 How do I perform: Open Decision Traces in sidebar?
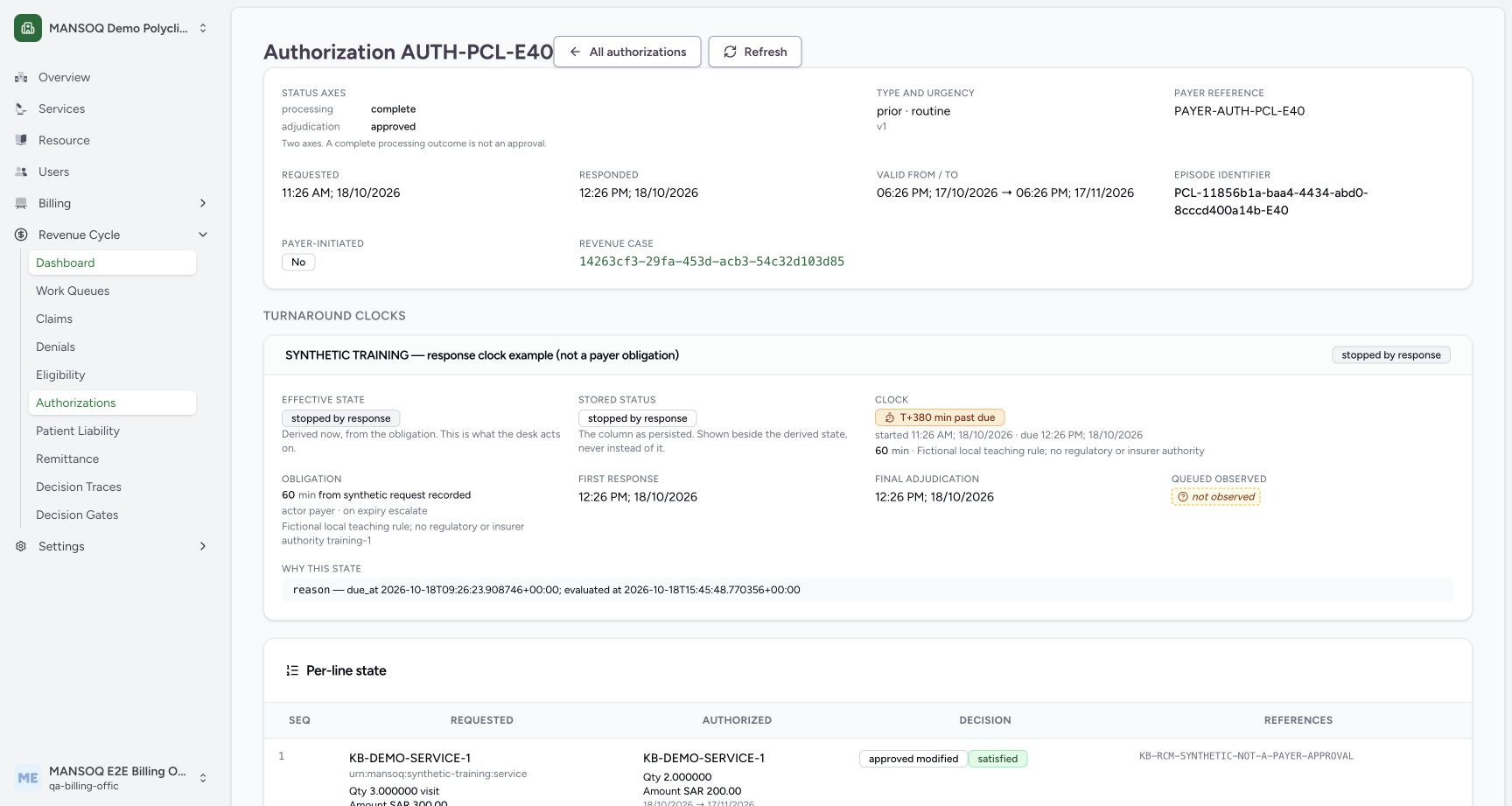pos(79,487)
